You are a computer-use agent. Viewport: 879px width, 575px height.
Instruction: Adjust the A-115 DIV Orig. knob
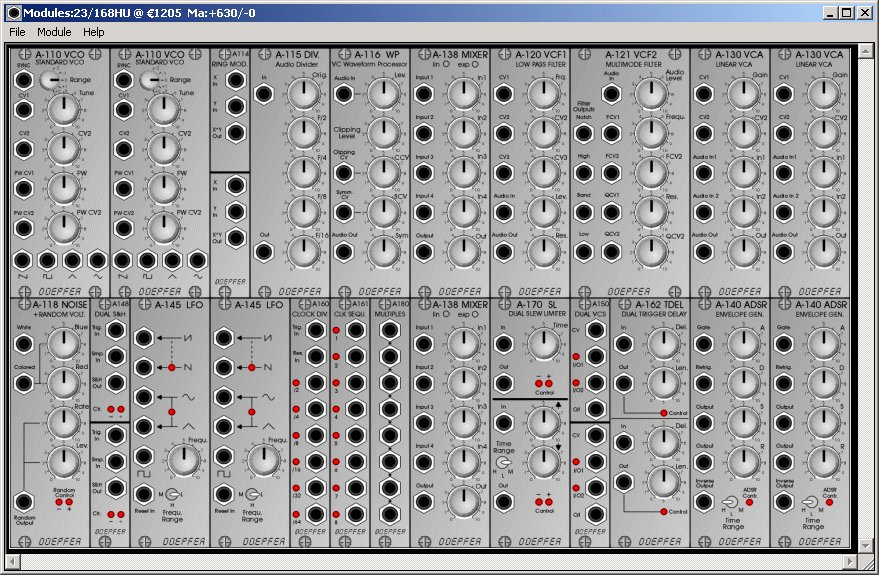coord(303,93)
